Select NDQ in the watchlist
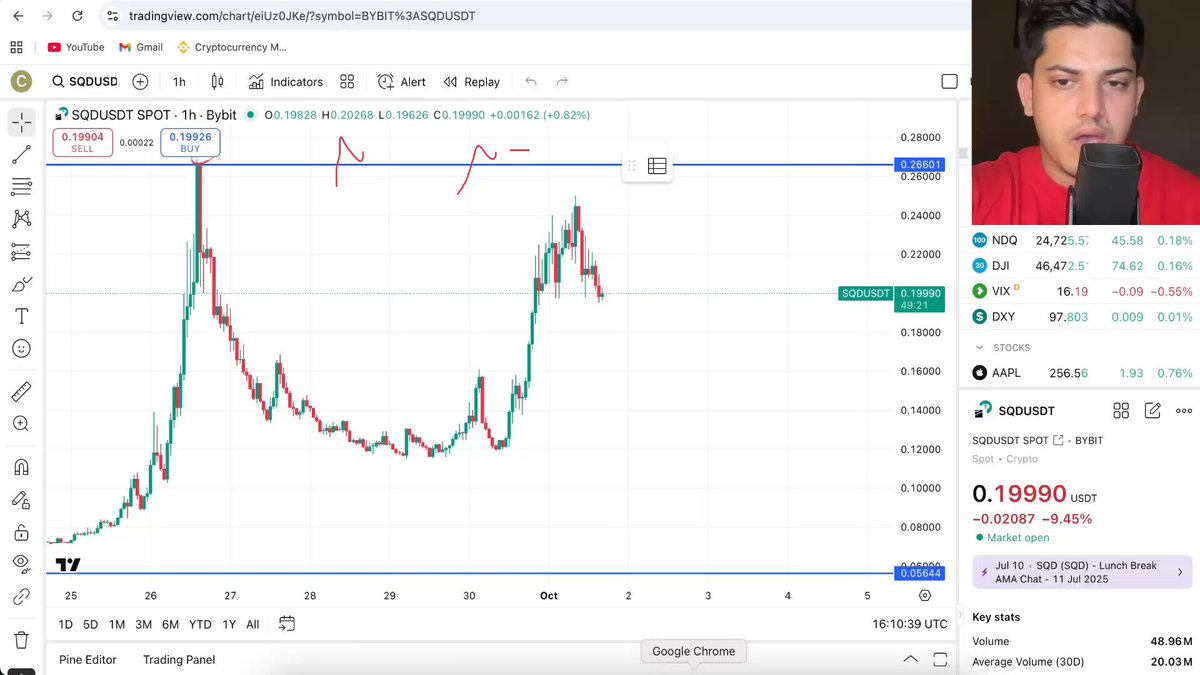 click(1083, 240)
